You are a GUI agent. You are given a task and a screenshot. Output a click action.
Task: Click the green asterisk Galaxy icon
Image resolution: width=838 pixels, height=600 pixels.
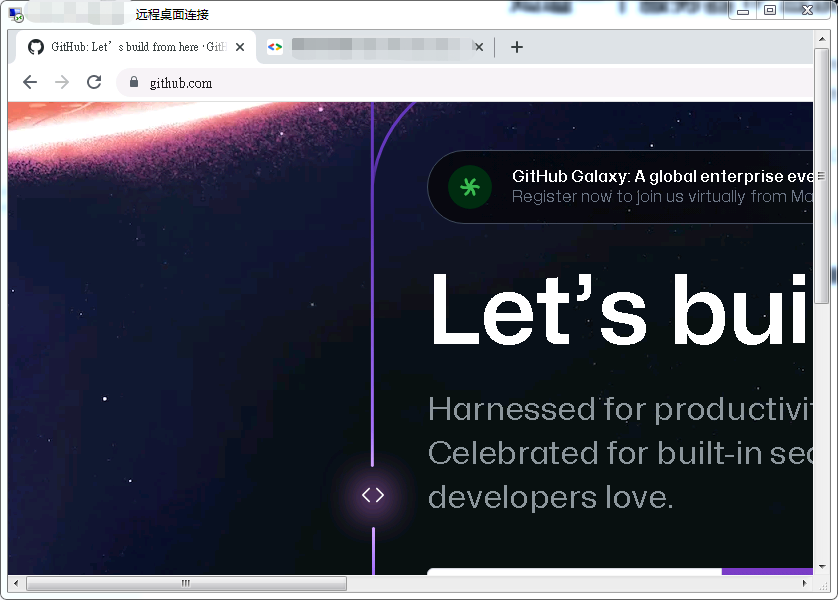pyautogui.click(x=470, y=187)
